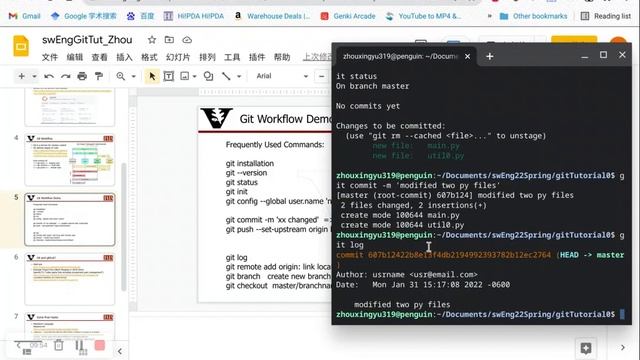This screenshot has width=640, height=360.
Task: Undo the last action in Slides
Action: (x=49, y=76)
